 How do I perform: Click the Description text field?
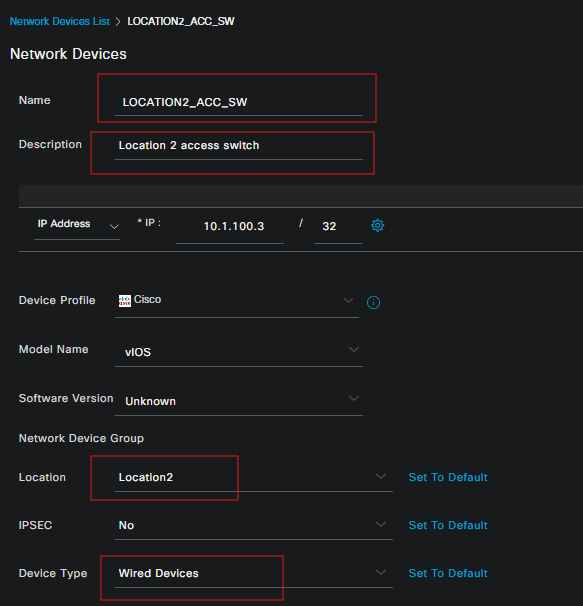click(x=239, y=146)
